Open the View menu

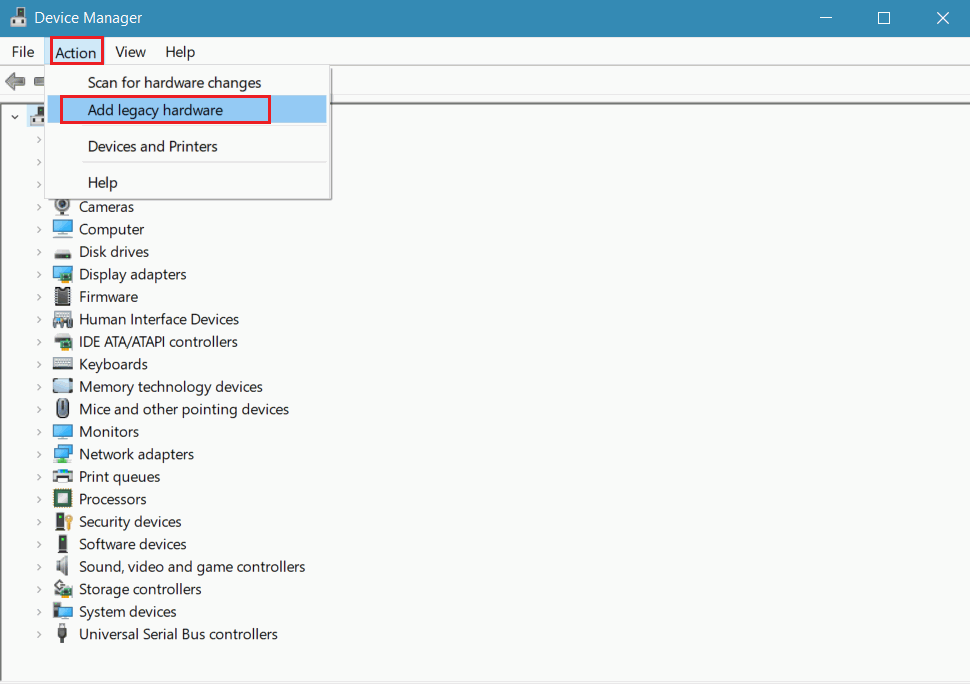point(130,51)
